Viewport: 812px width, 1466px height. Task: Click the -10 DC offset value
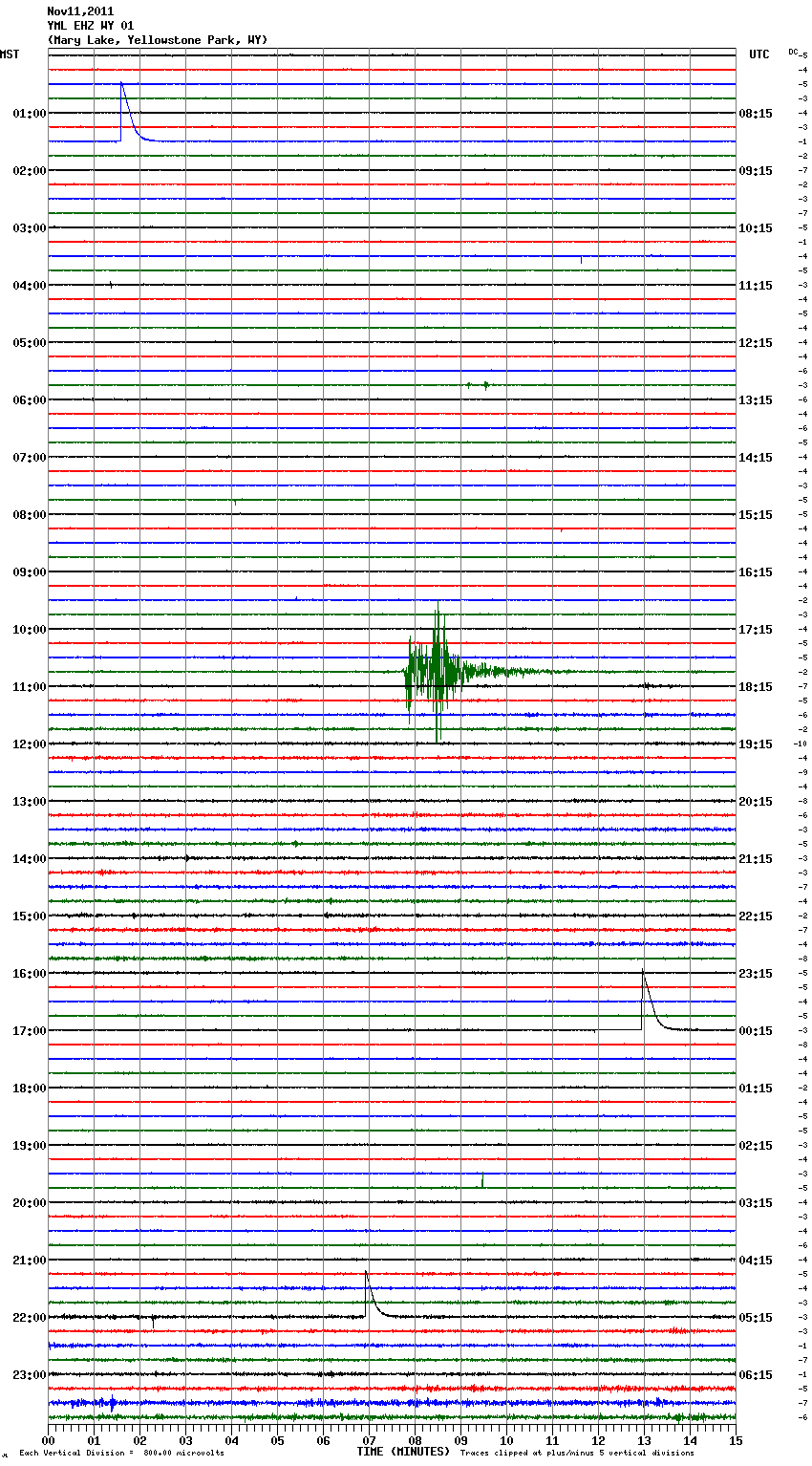(801, 744)
